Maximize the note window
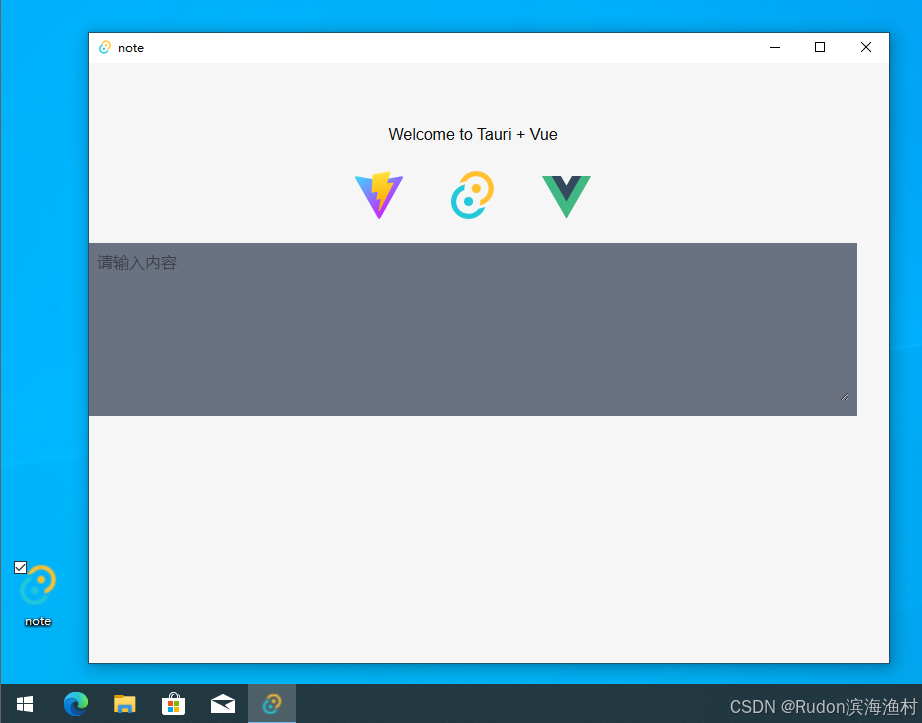 (x=820, y=48)
